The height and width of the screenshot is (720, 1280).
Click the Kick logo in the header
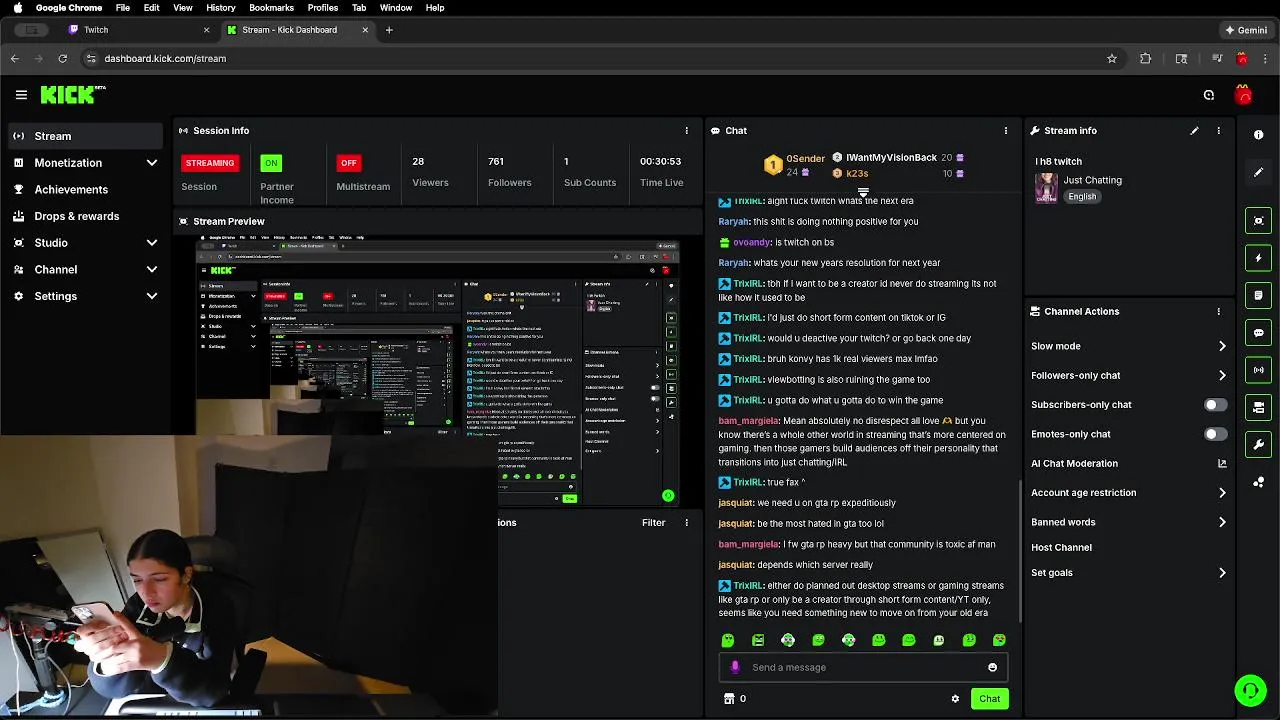click(72, 95)
